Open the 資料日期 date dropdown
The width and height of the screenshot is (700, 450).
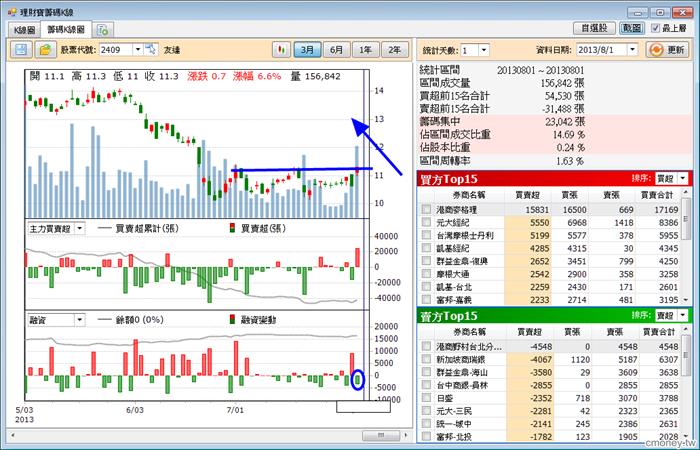632,50
